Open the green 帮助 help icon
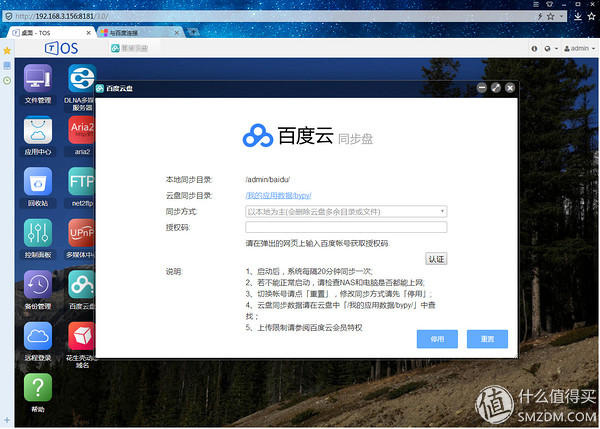 coord(38,387)
